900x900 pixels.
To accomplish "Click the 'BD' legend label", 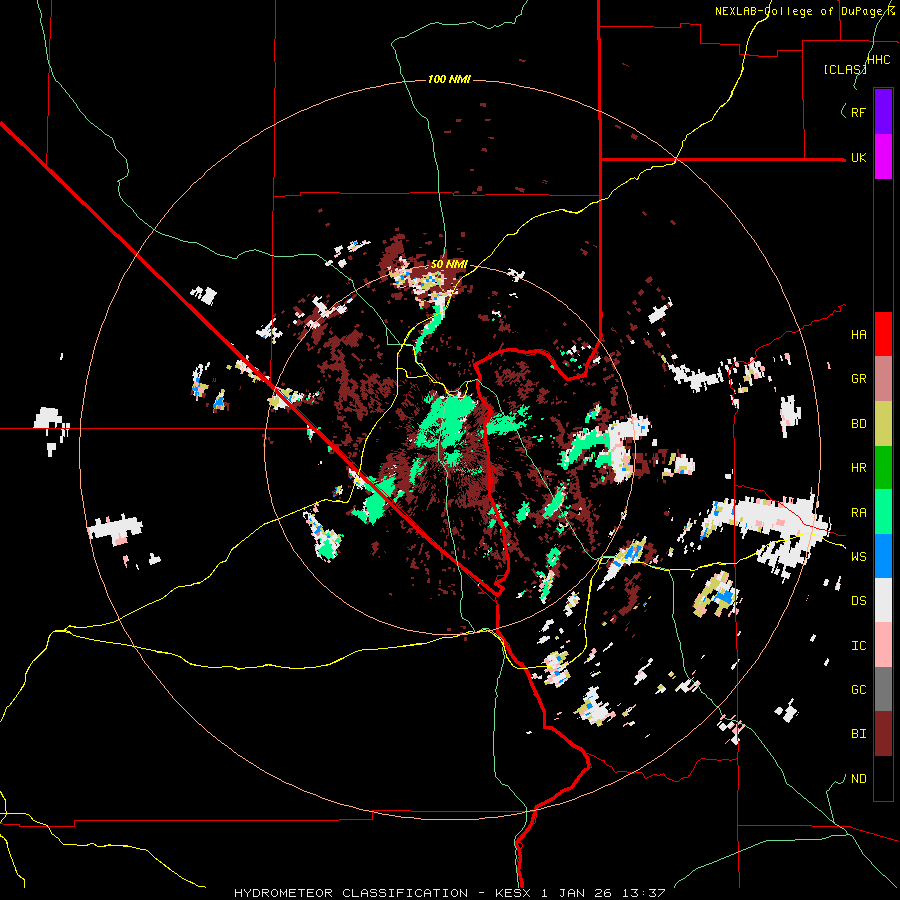I will pos(858,424).
